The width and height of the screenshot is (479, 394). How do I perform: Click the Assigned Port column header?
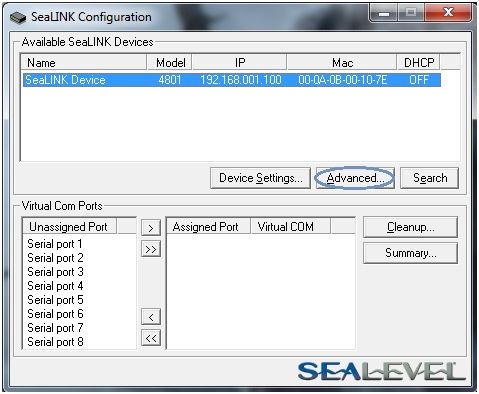[208, 227]
